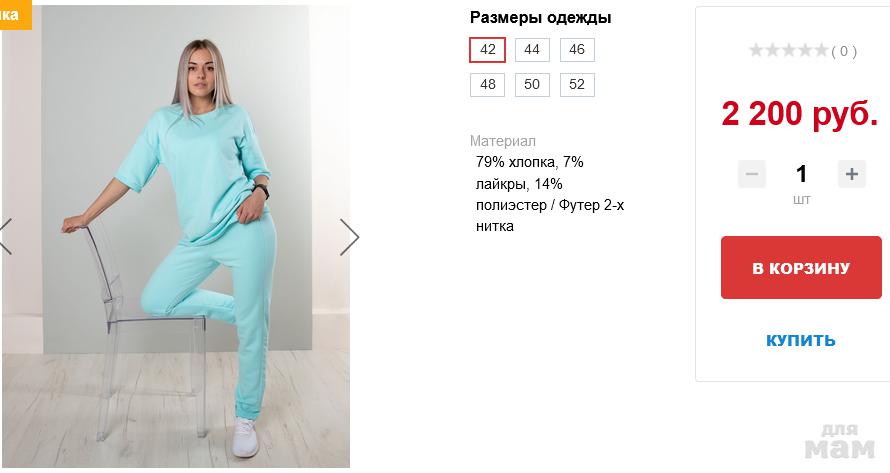Viewport: 890px width, 473px height.
Task: Select clothing size 42
Action: 488,50
